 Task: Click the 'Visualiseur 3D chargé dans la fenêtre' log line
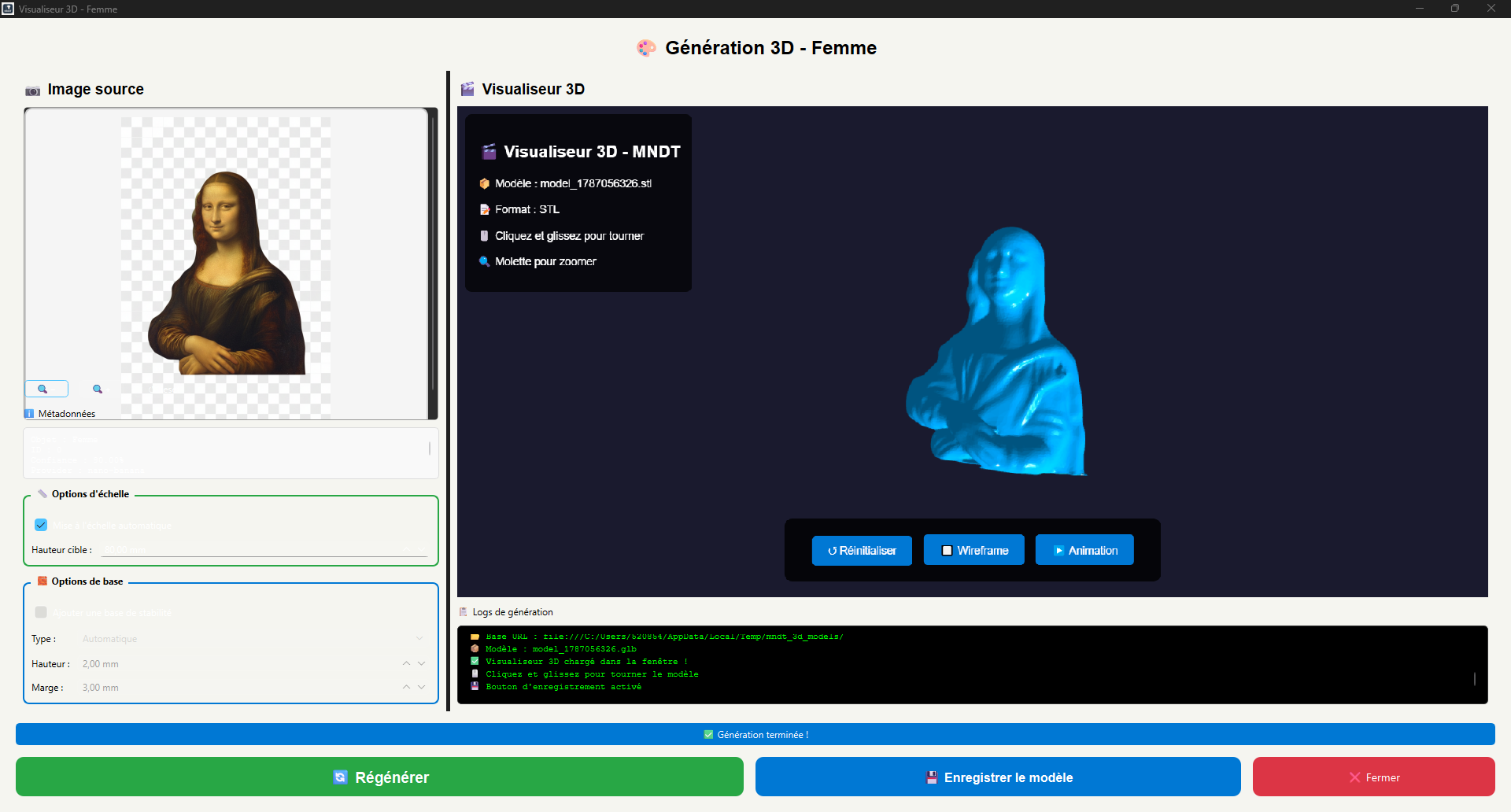pos(586,662)
